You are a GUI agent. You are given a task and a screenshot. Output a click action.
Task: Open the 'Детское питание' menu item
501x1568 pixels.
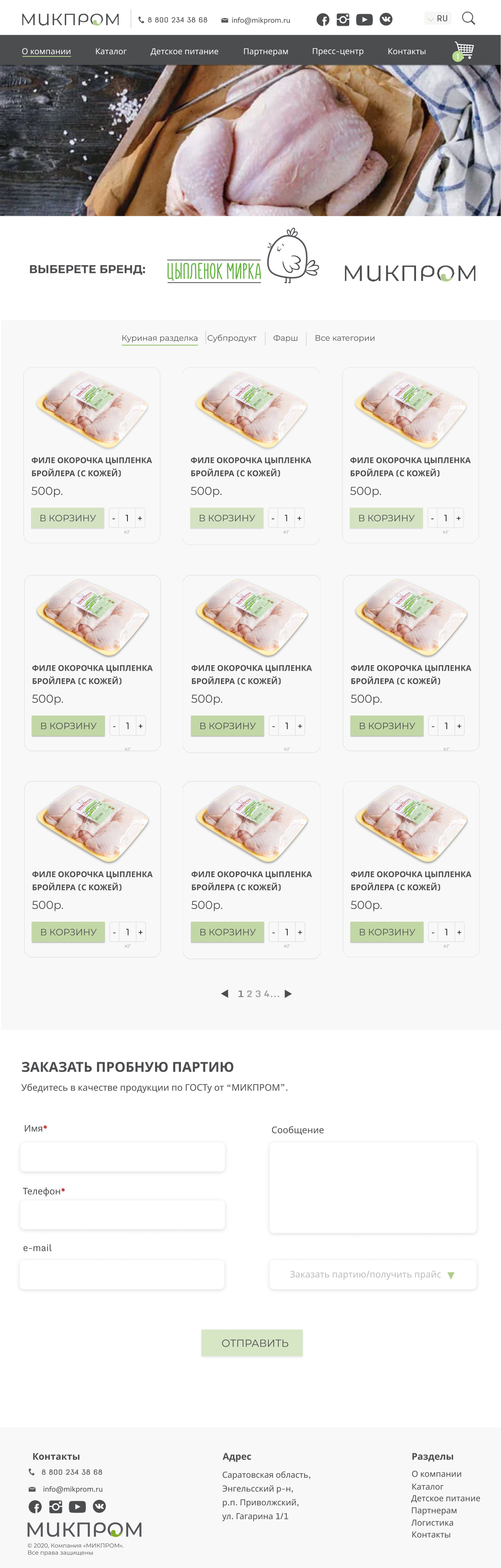coord(184,51)
